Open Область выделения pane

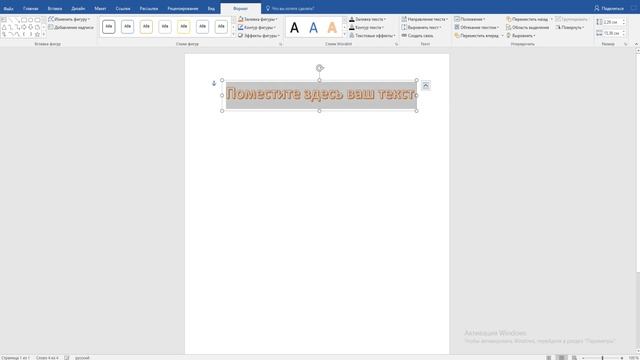(527, 27)
